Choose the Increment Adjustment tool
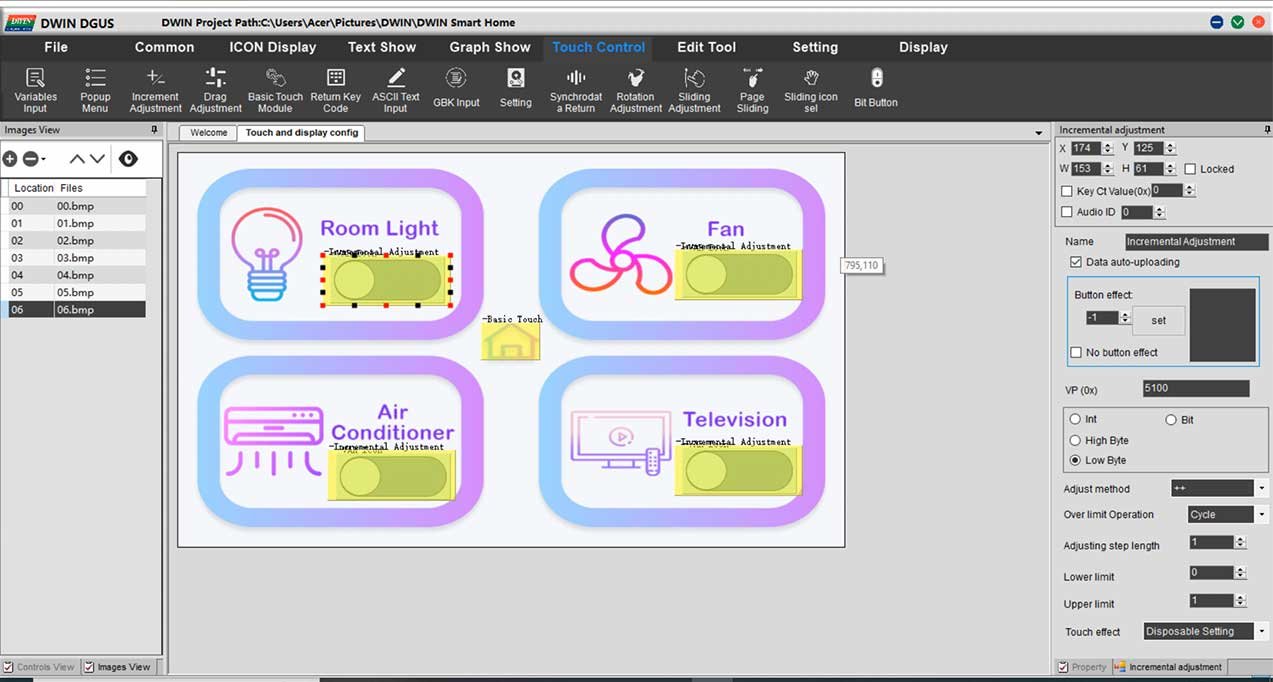This screenshot has height=682, width=1273. click(x=155, y=90)
